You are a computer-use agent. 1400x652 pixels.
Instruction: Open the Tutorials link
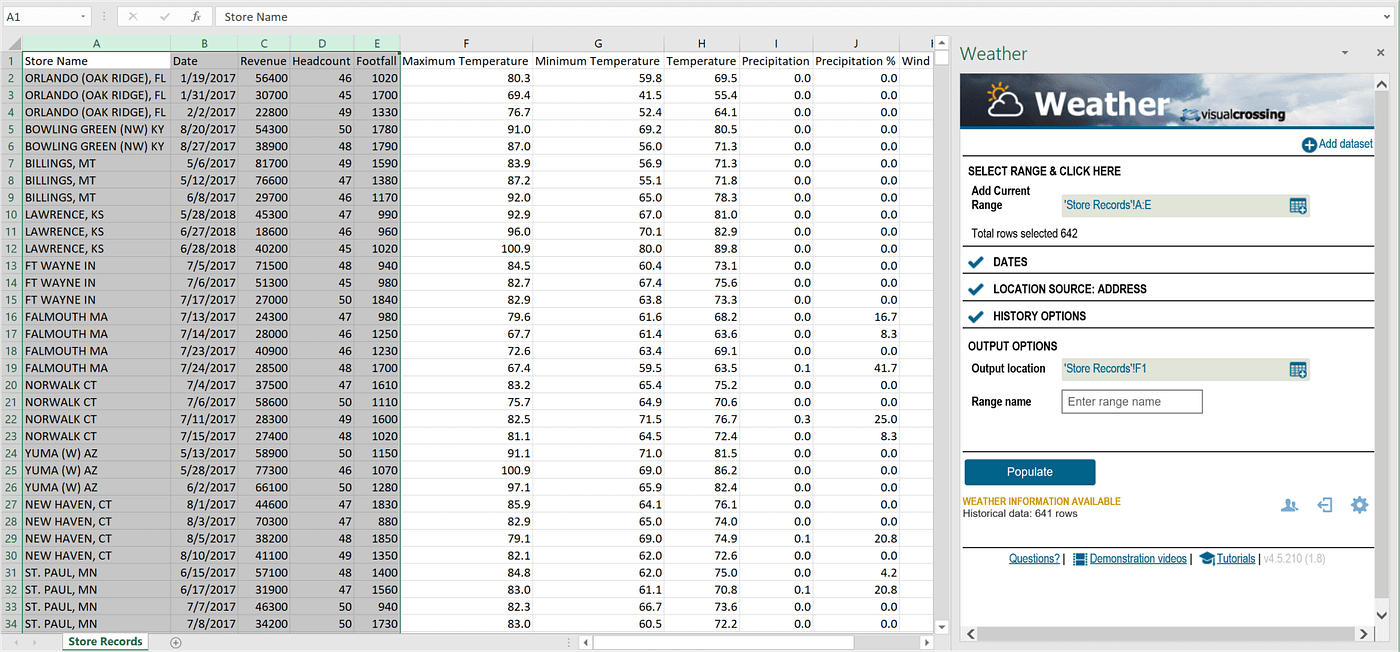[x=1234, y=558]
